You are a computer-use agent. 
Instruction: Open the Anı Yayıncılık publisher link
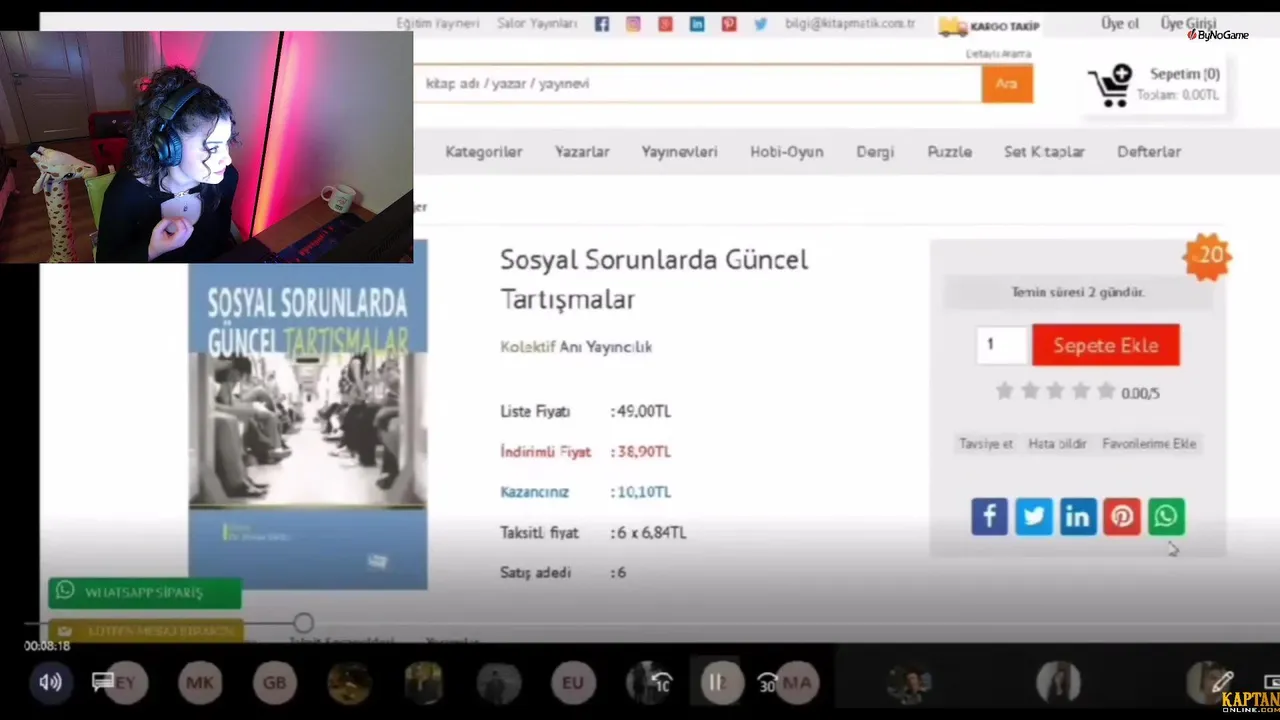click(606, 347)
